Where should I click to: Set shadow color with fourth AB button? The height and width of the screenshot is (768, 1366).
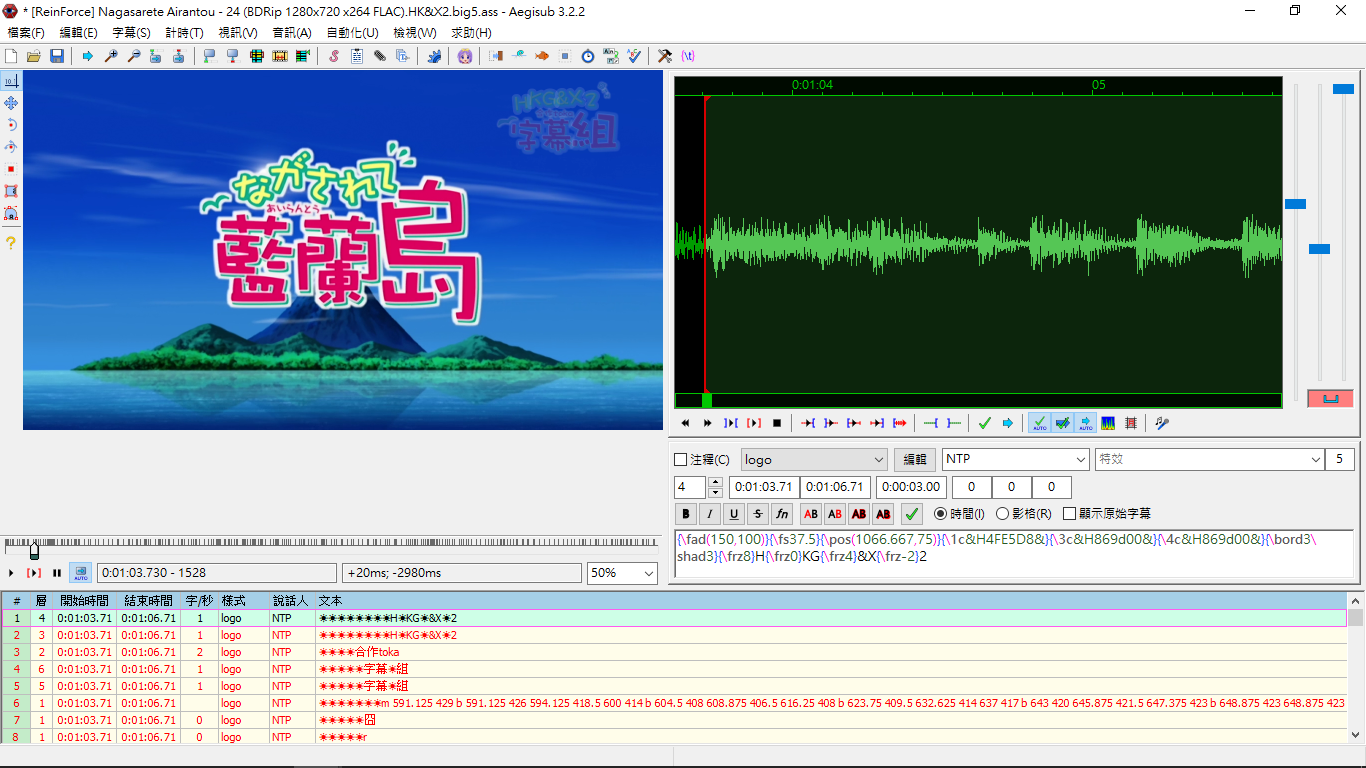pos(883,514)
